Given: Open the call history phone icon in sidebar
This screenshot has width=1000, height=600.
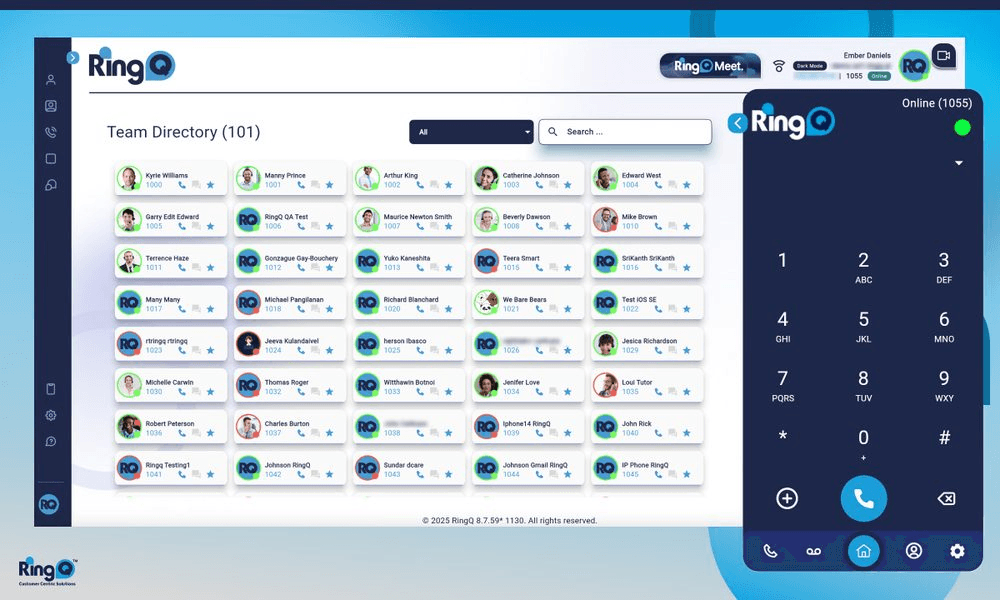Looking at the screenshot, I should coord(51,132).
